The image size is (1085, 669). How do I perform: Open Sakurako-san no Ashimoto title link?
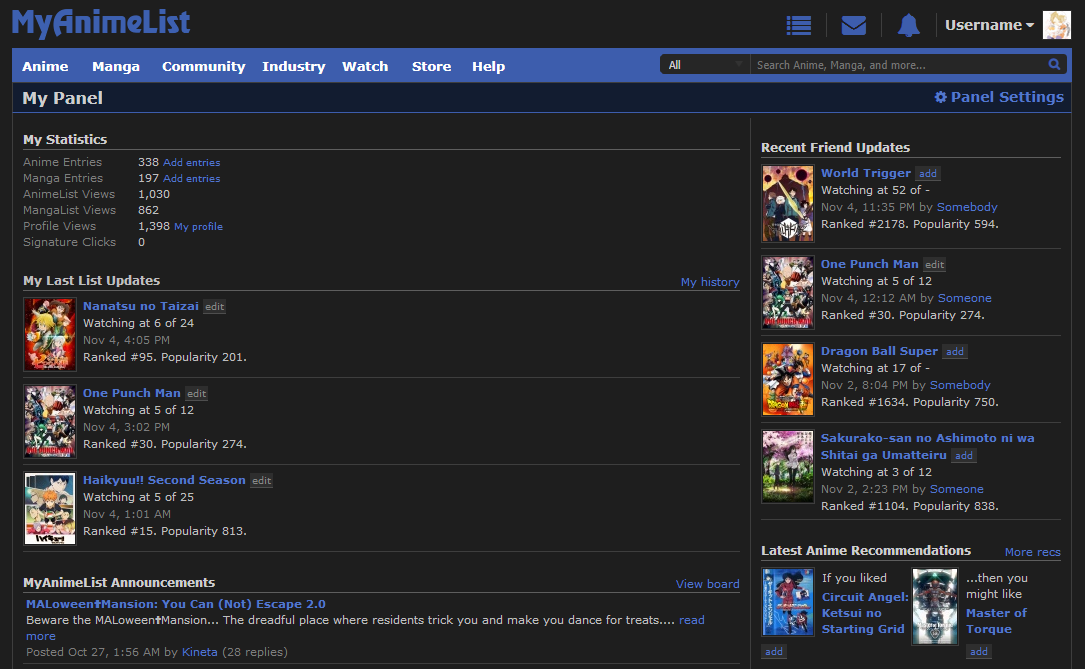point(927,446)
